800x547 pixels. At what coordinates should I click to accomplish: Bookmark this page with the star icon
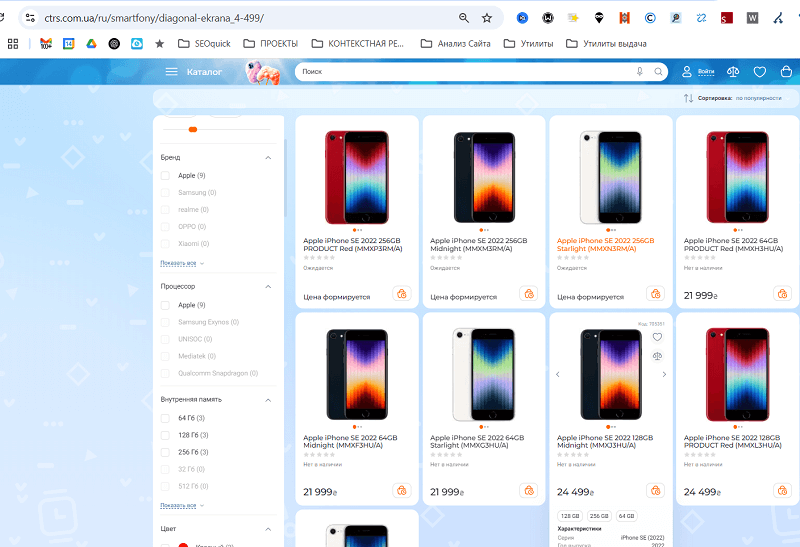487,18
